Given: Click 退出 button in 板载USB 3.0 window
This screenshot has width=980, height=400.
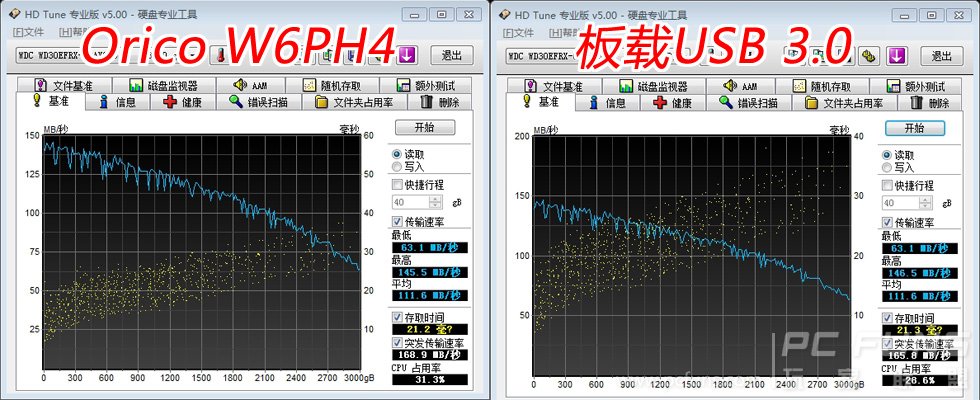Looking at the screenshot, I should click(942, 55).
